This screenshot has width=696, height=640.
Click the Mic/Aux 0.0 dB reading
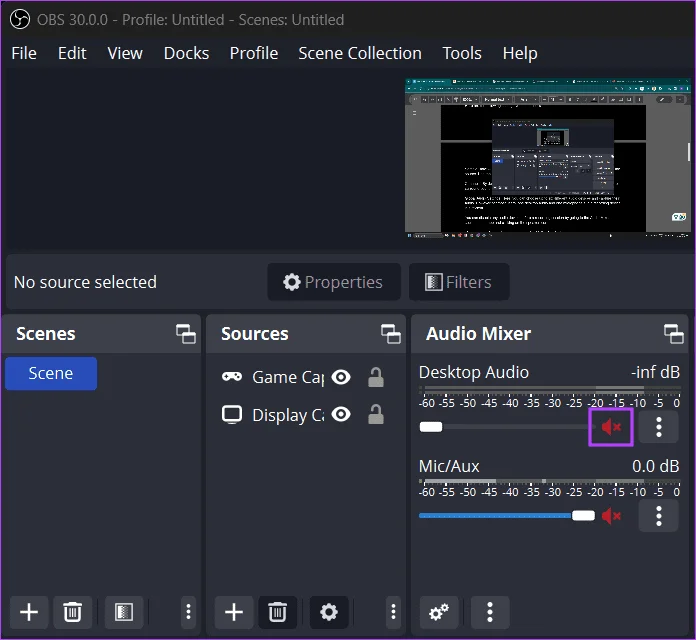tap(656, 466)
